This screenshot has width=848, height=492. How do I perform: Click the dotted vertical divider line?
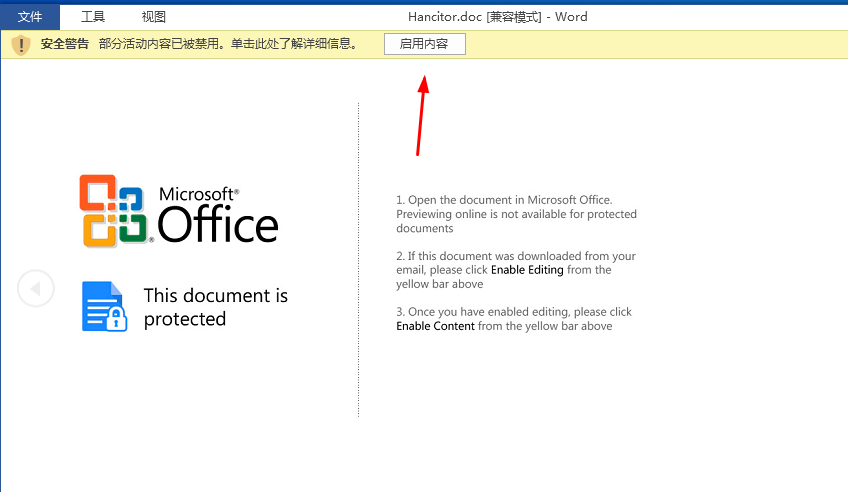359,260
